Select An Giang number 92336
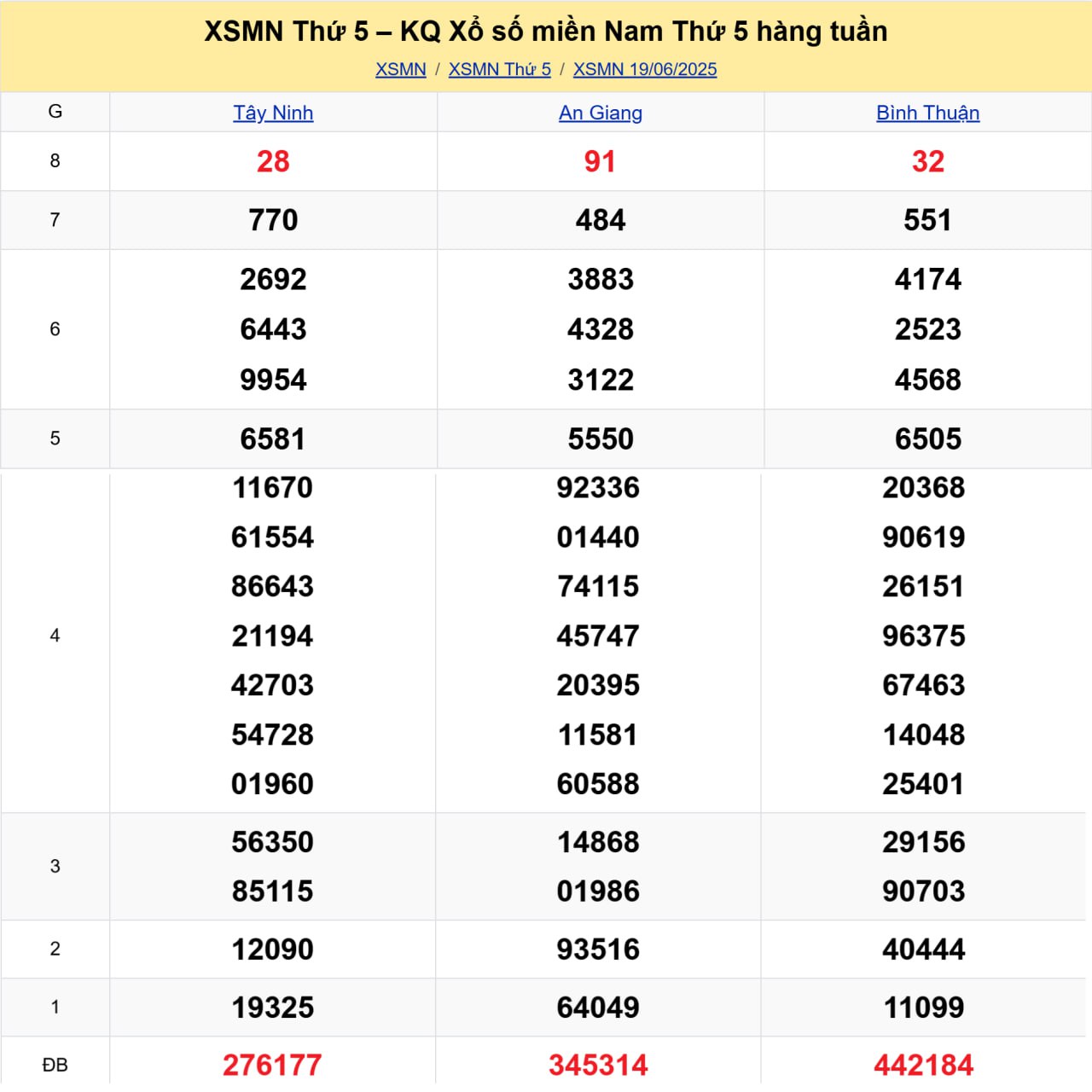Viewport: 1092px width, 1092px height. click(598, 488)
